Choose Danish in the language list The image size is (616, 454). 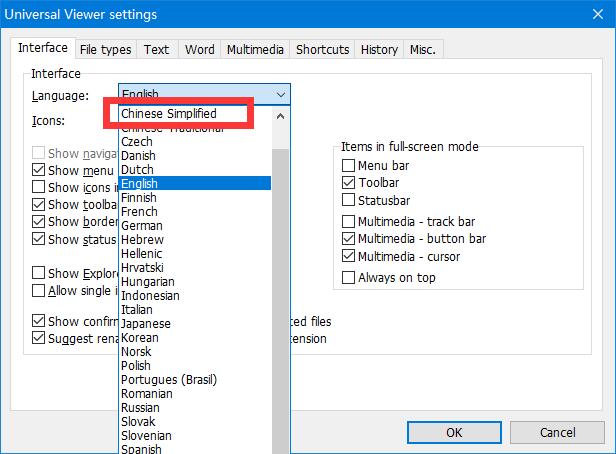click(x=195, y=156)
